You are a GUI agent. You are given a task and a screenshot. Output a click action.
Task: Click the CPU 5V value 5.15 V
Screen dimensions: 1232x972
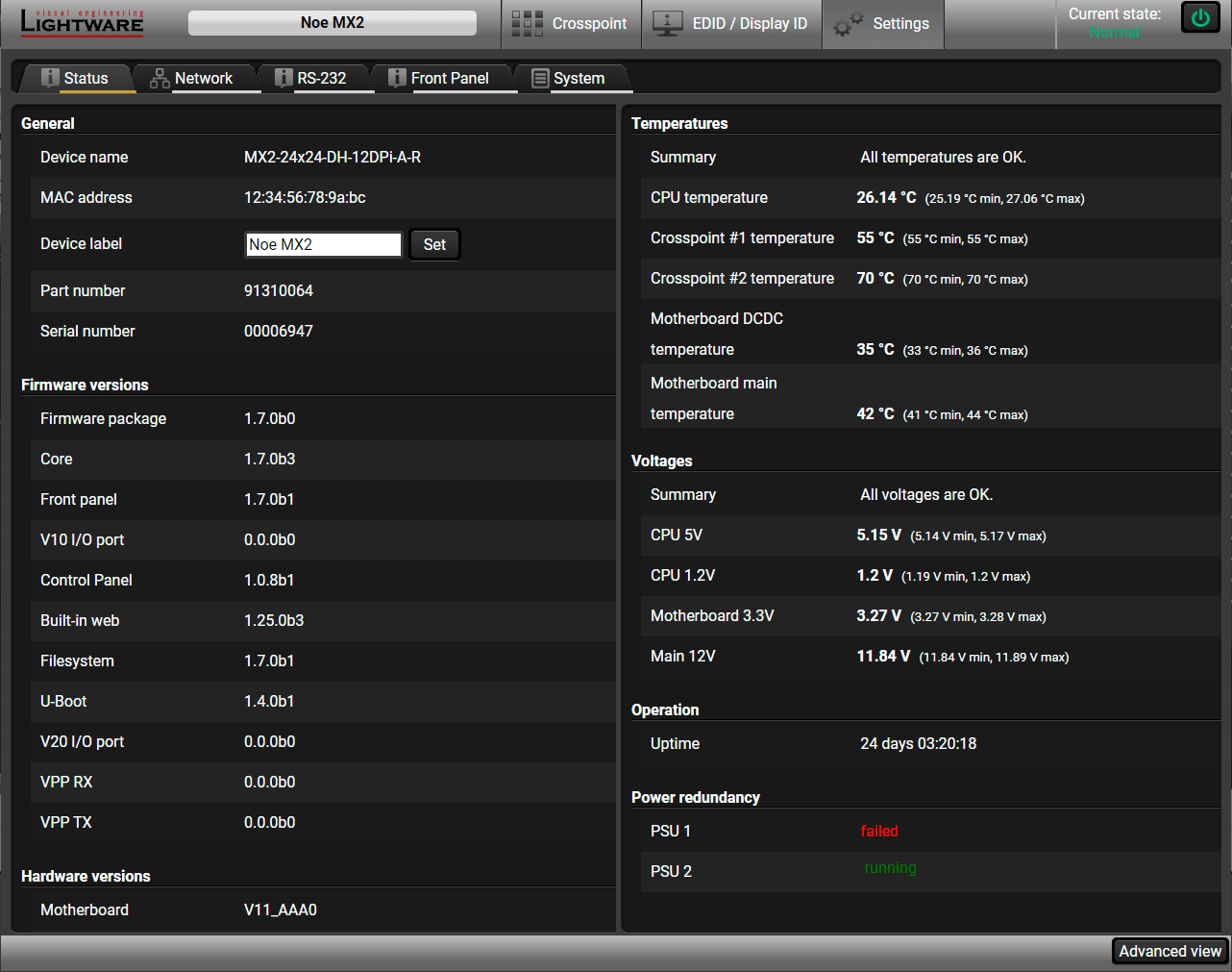click(879, 535)
